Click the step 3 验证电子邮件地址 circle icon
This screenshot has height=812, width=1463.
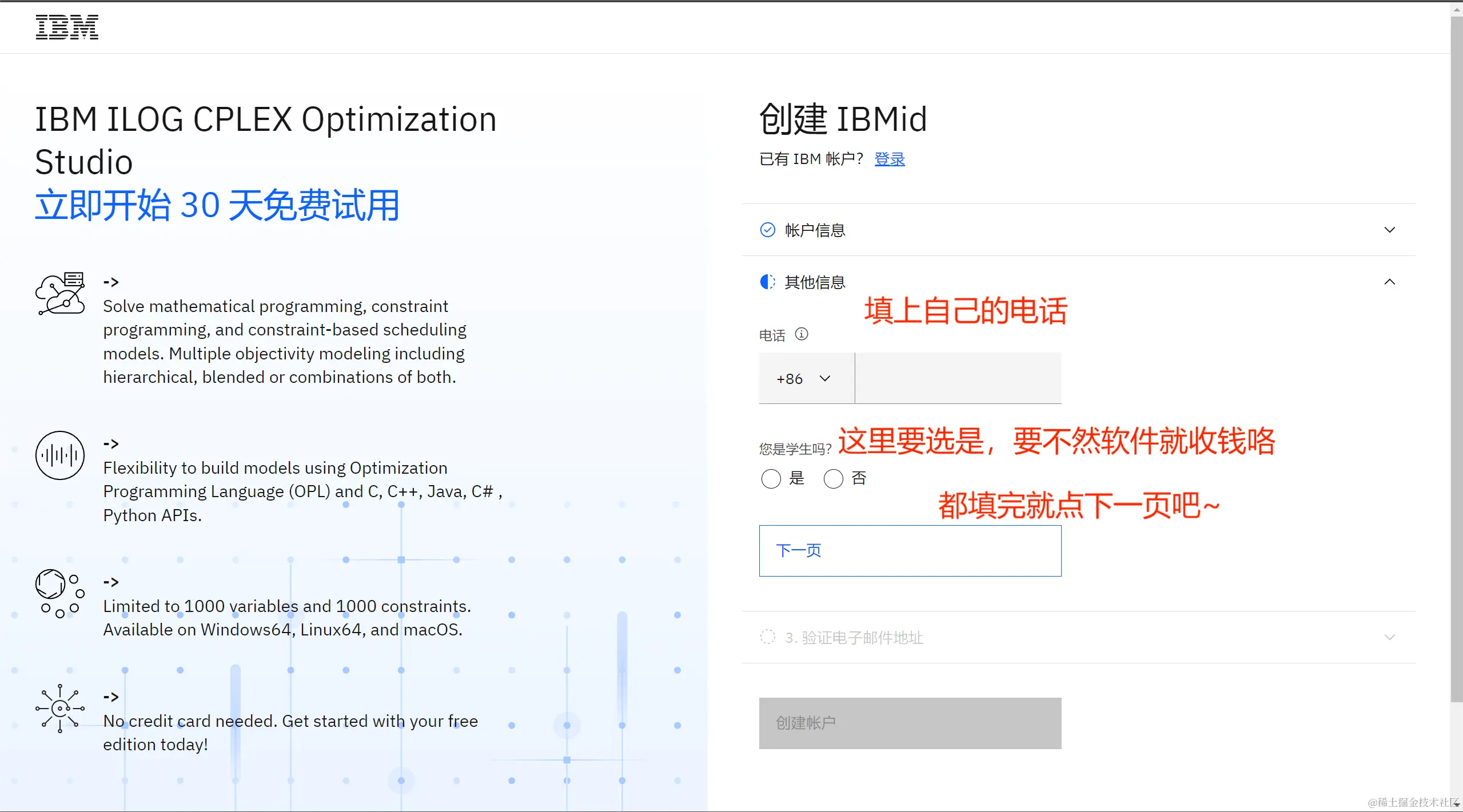coord(768,637)
